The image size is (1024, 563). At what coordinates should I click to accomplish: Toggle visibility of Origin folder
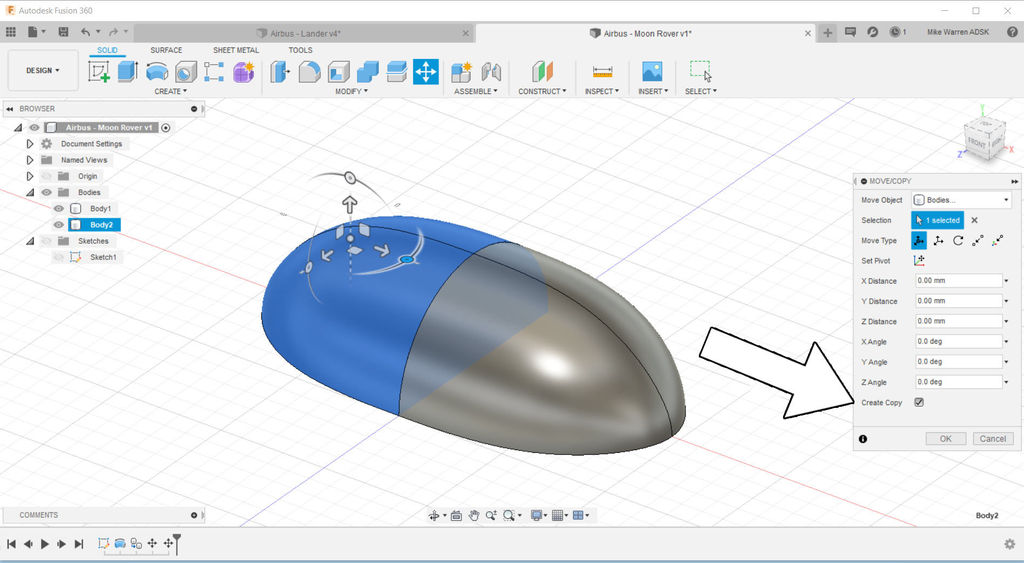click(46, 176)
